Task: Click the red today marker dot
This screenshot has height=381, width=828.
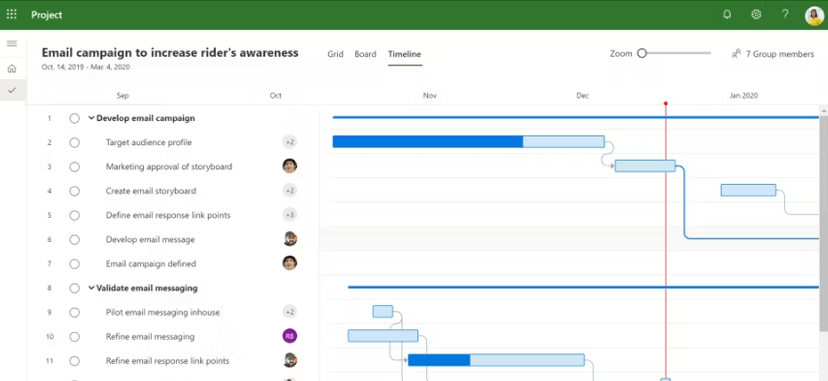Action: (665, 103)
